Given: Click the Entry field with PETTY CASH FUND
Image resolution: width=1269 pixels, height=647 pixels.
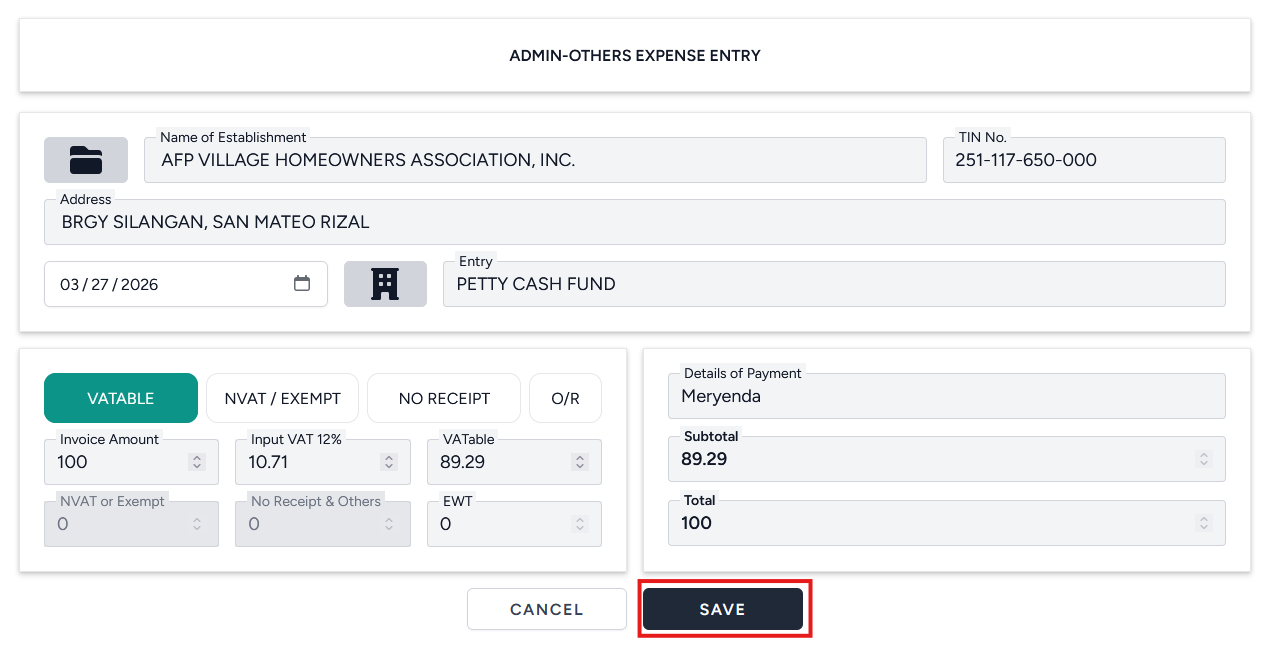Looking at the screenshot, I should click(834, 284).
